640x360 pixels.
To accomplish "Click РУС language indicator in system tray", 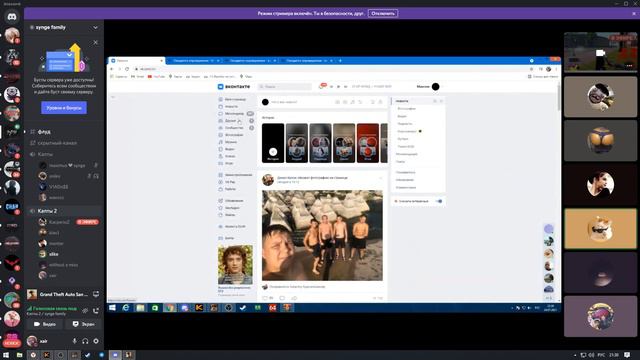I will tap(601, 355).
